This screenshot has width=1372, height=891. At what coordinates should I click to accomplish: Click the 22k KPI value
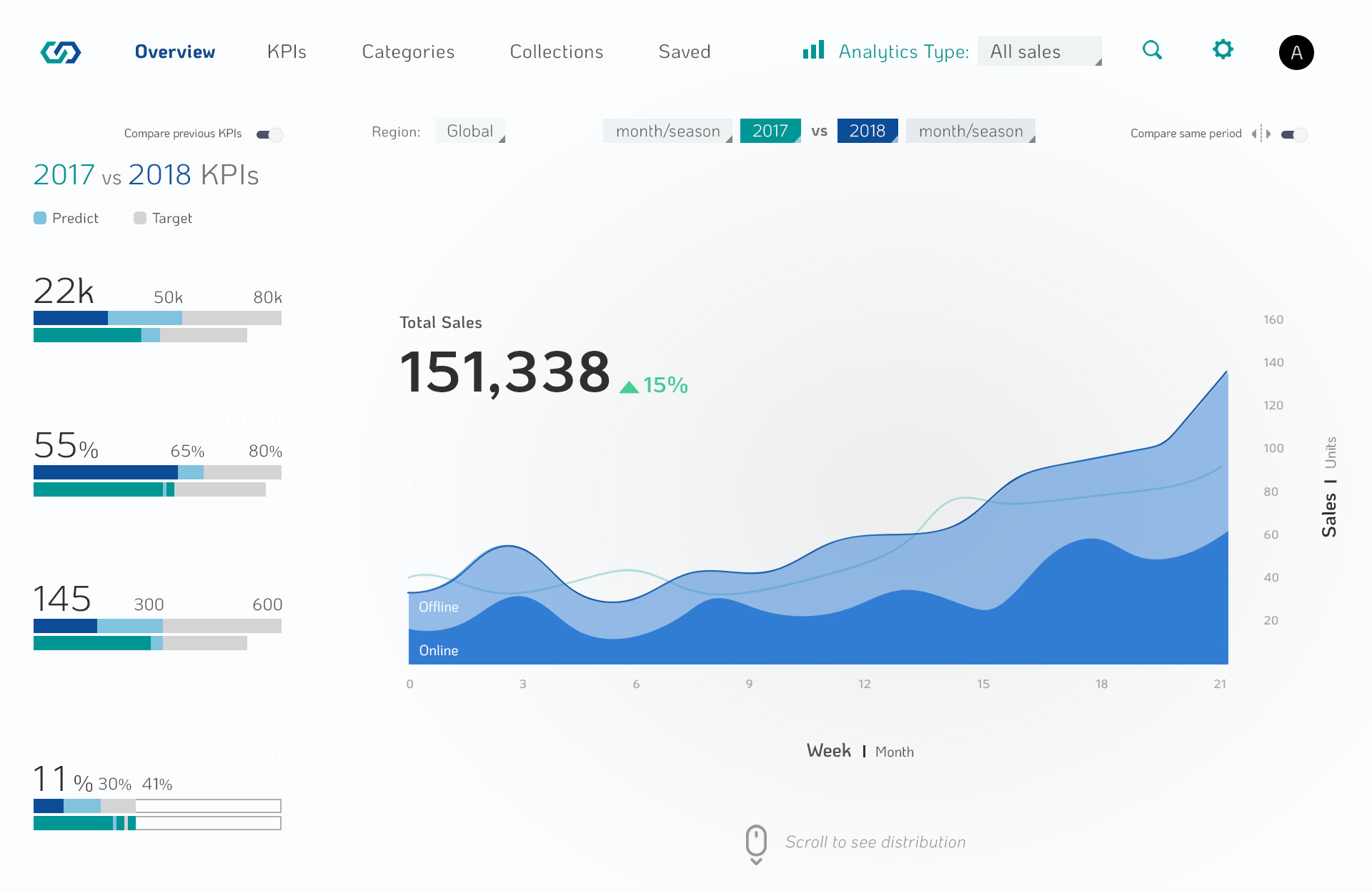point(64,291)
